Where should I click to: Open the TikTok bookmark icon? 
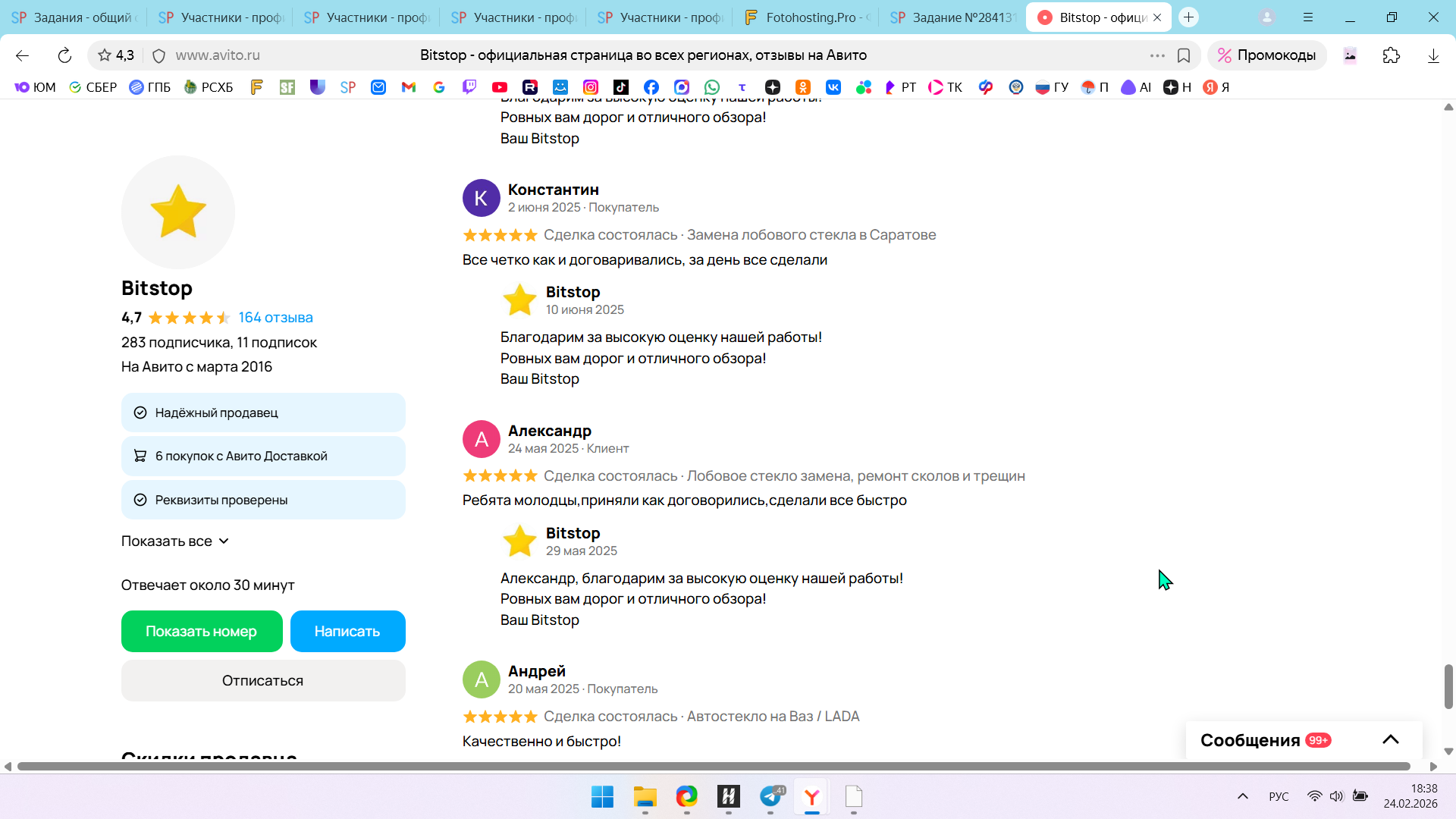point(621,87)
